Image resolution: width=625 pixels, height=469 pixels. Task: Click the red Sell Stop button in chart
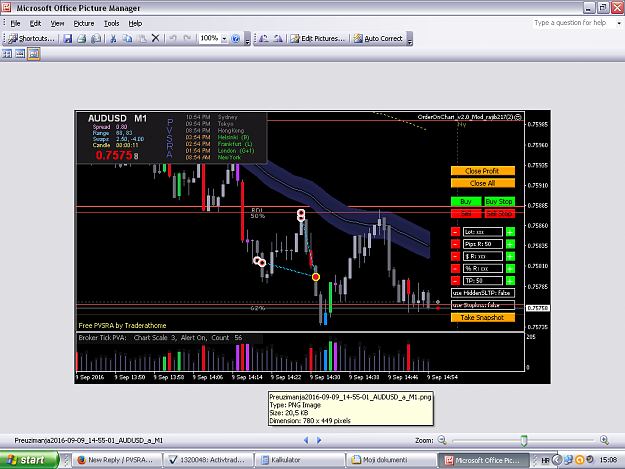tap(499, 214)
